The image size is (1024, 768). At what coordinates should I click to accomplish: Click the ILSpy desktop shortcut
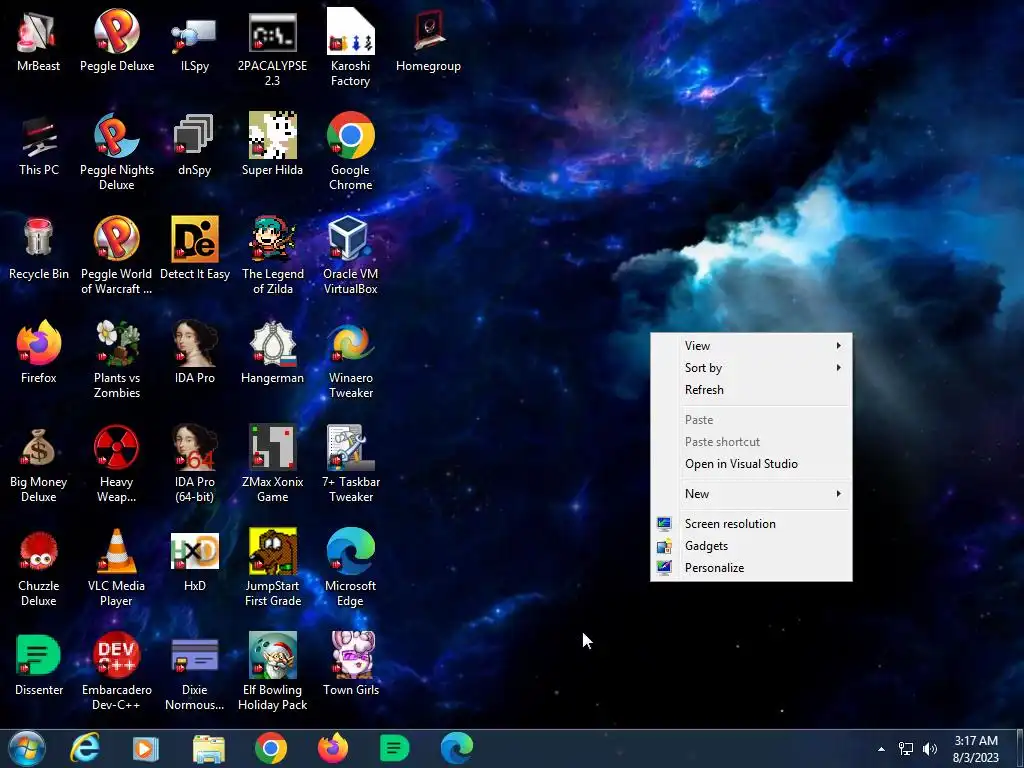(x=195, y=40)
